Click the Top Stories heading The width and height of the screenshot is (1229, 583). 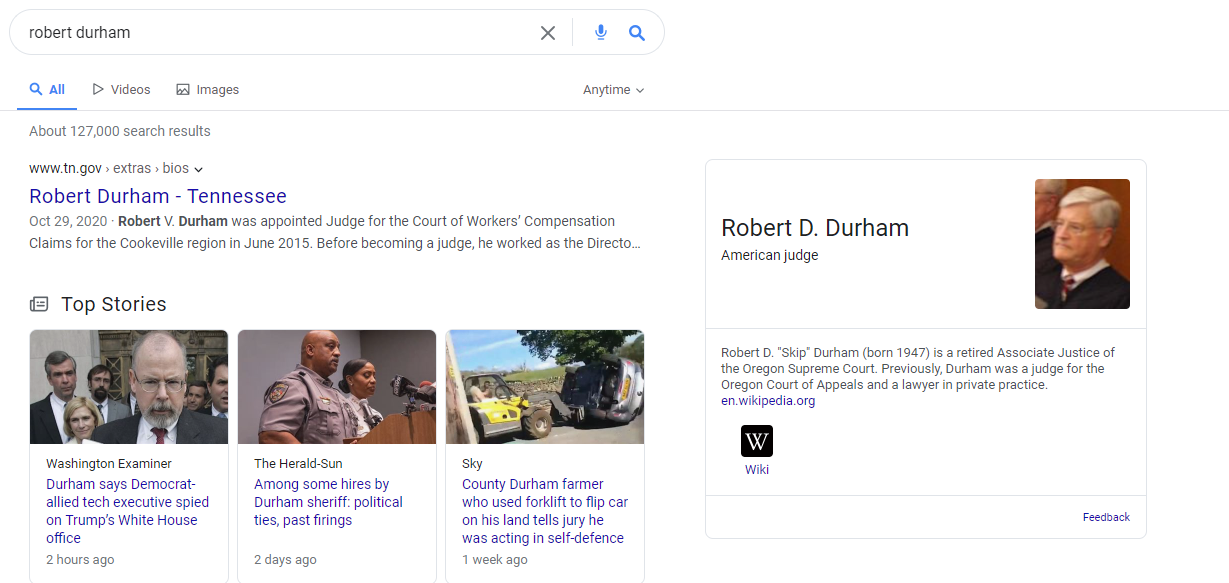(114, 304)
